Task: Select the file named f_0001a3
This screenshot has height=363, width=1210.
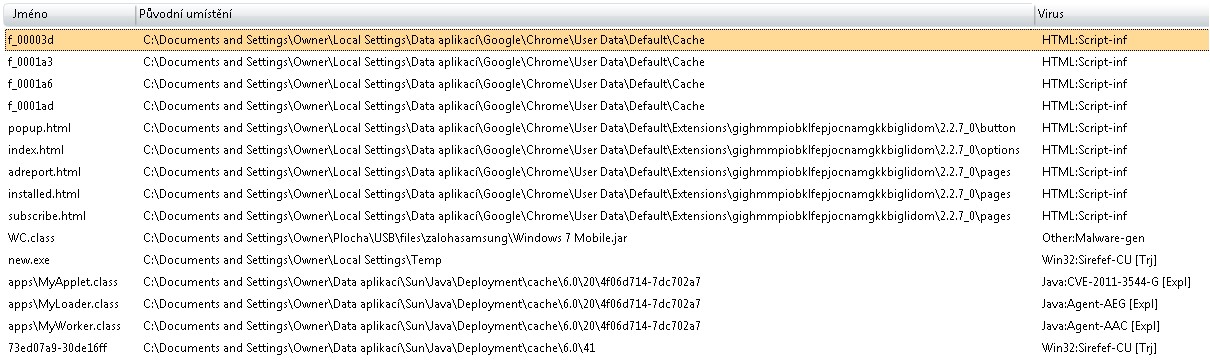Action: point(30,62)
